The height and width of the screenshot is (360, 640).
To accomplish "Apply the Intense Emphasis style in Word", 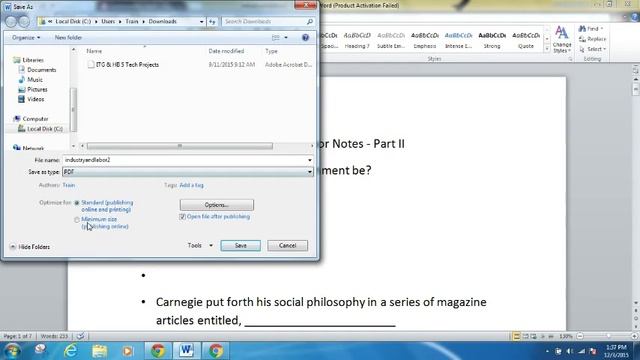I will point(458,40).
